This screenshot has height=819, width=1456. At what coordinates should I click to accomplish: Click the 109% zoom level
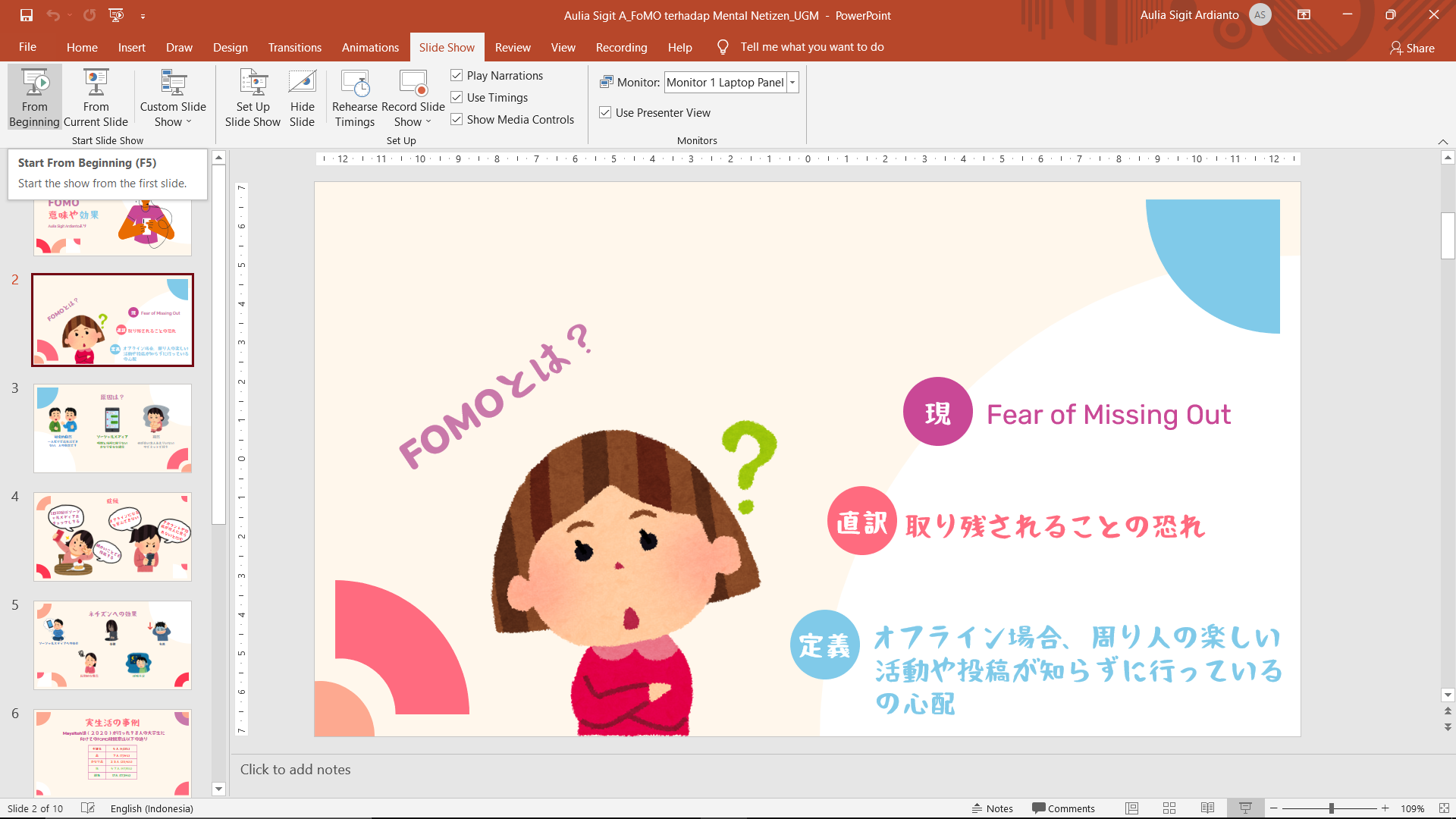(x=1412, y=808)
